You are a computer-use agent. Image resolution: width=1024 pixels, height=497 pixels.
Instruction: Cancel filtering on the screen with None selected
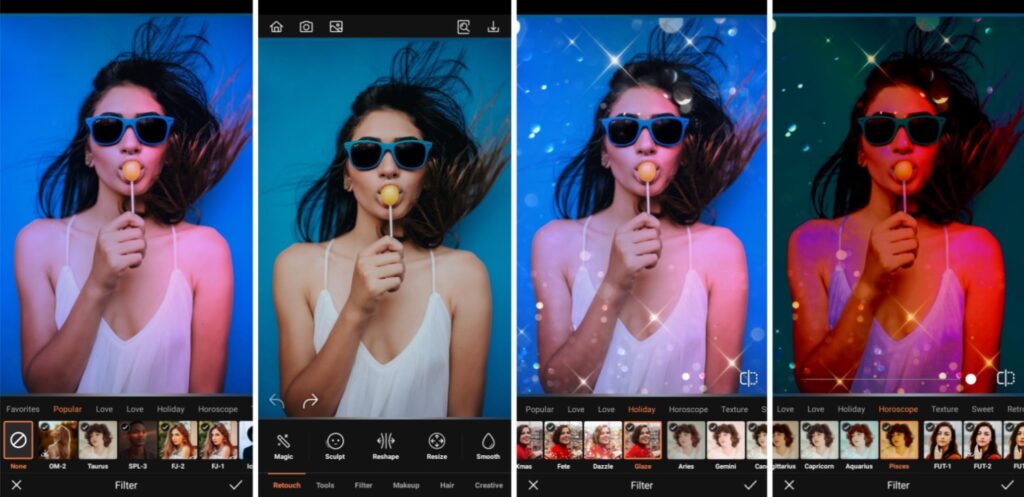16,485
